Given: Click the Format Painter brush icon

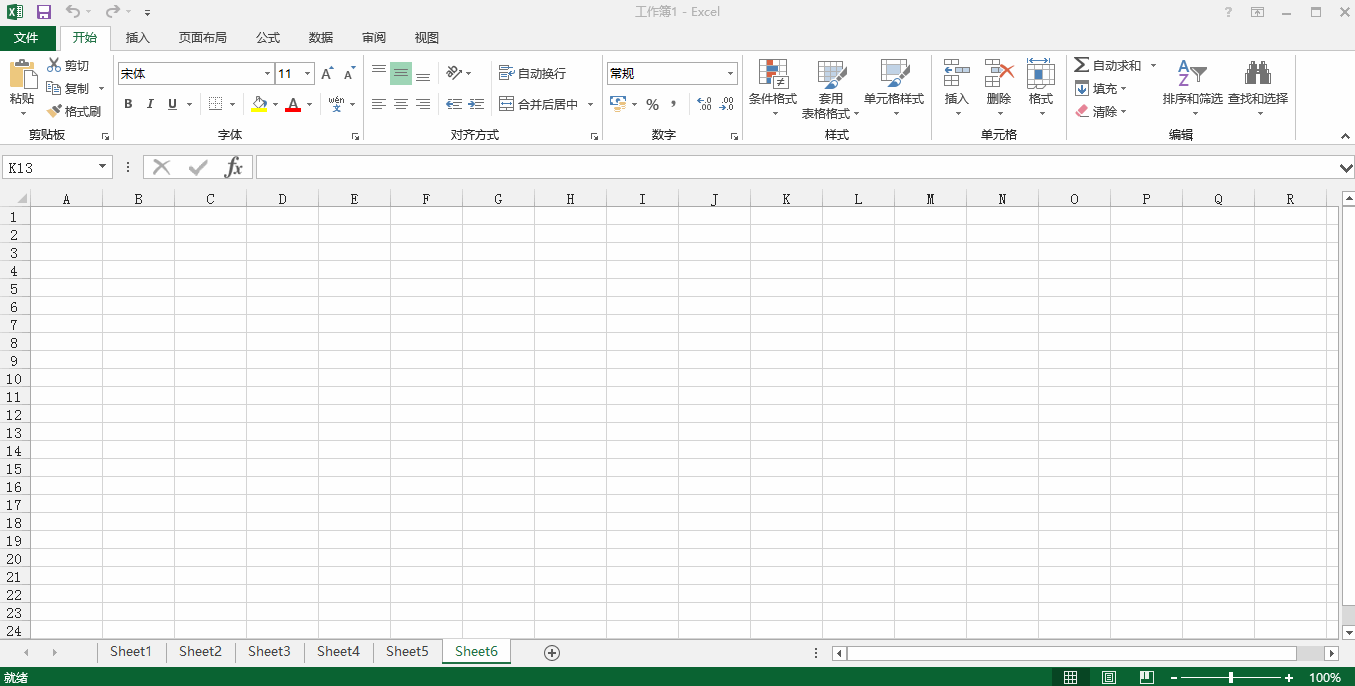Looking at the screenshot, I should (x=55, y=111).
